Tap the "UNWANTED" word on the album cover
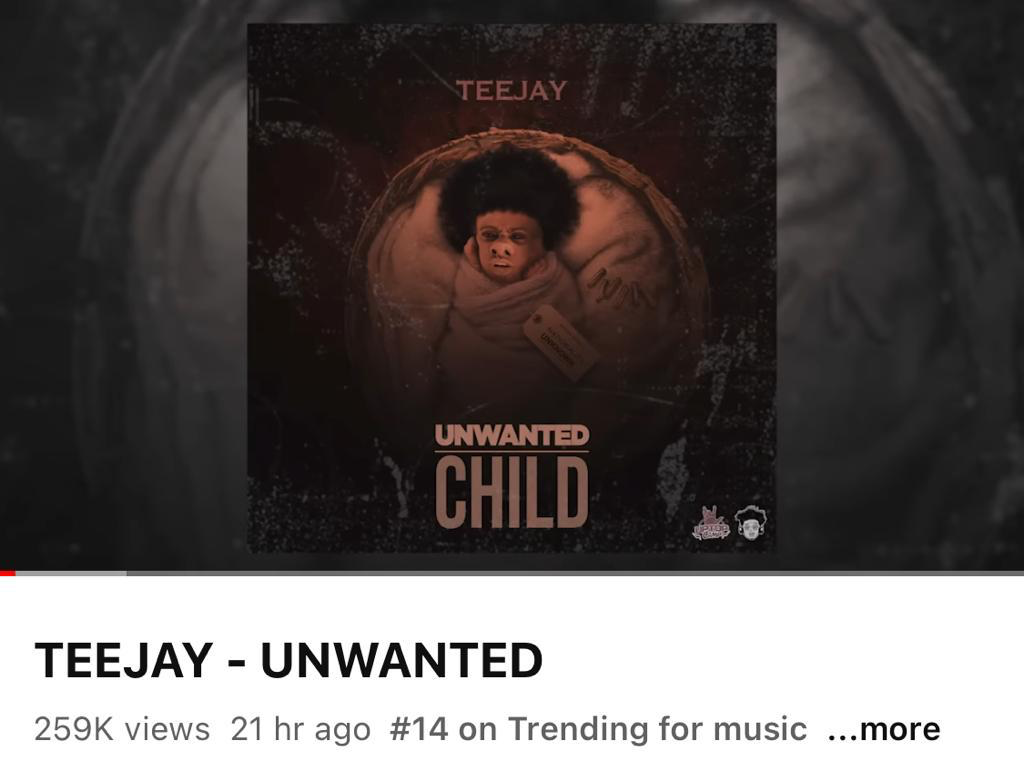 pyautogui.click(x=512, y=436)
